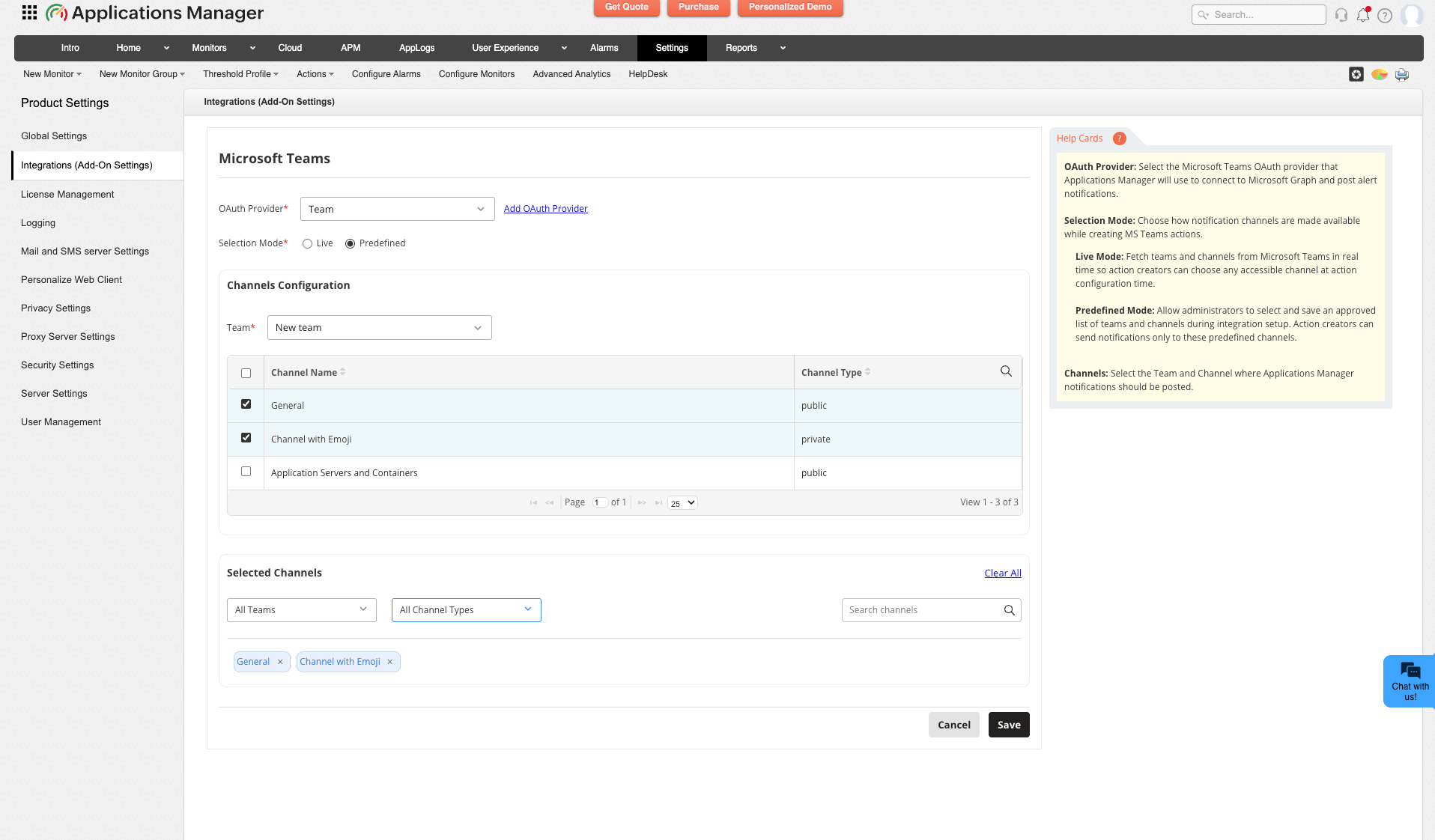Open the Configure Alarms link

click(386, 74)
